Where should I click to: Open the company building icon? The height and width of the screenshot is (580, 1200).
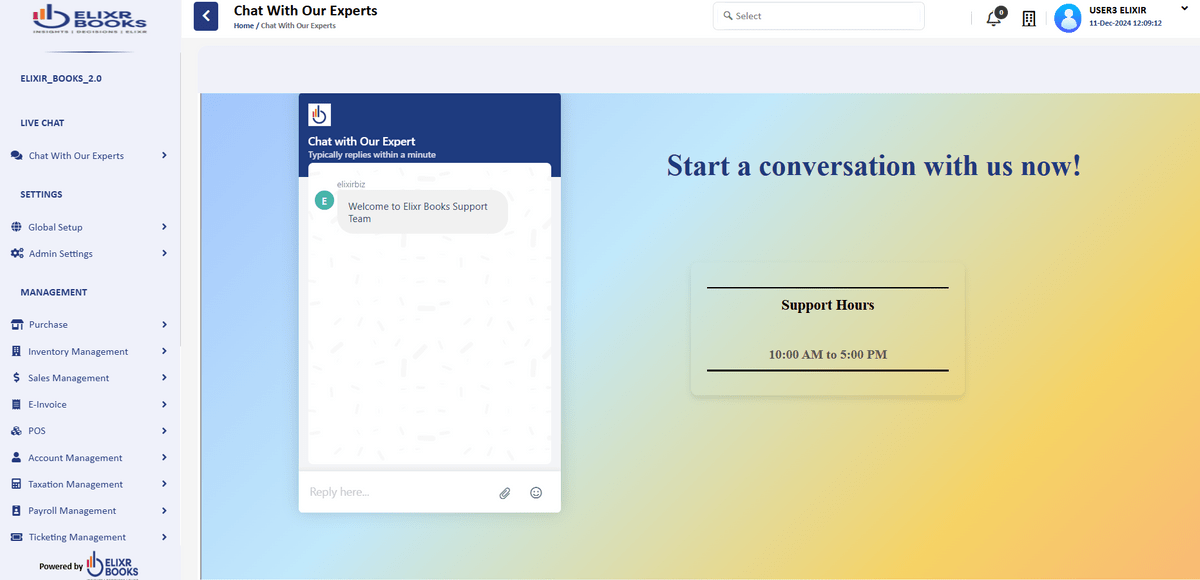point(1029,18)
